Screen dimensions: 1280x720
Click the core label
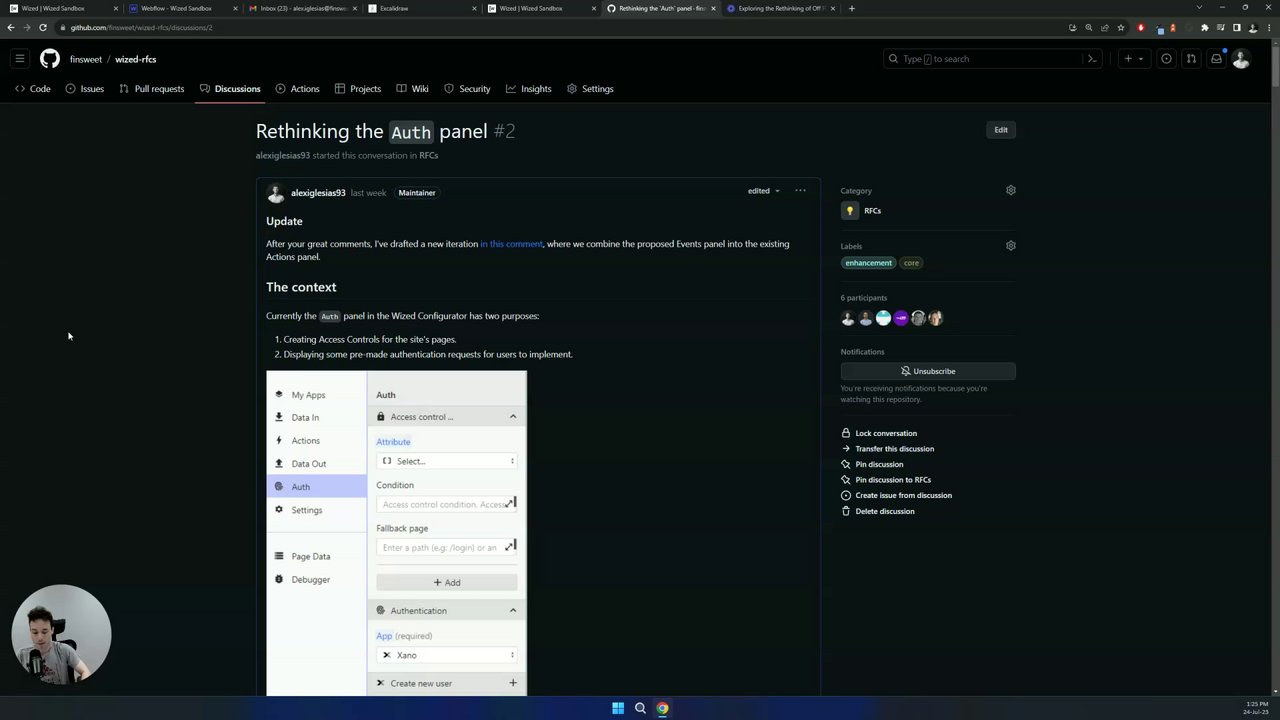911,263
